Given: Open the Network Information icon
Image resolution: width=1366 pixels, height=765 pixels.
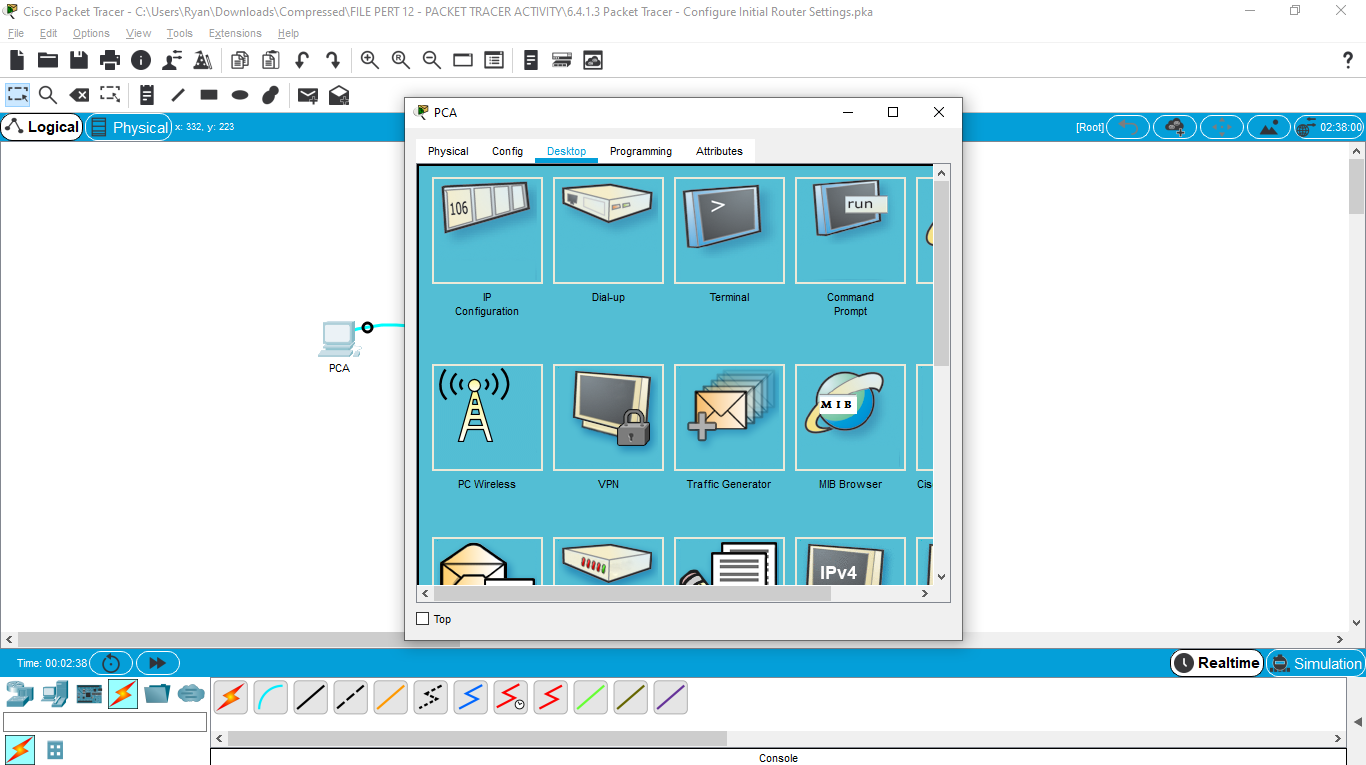Looking at the screenshot, I should tap(141, 60).
